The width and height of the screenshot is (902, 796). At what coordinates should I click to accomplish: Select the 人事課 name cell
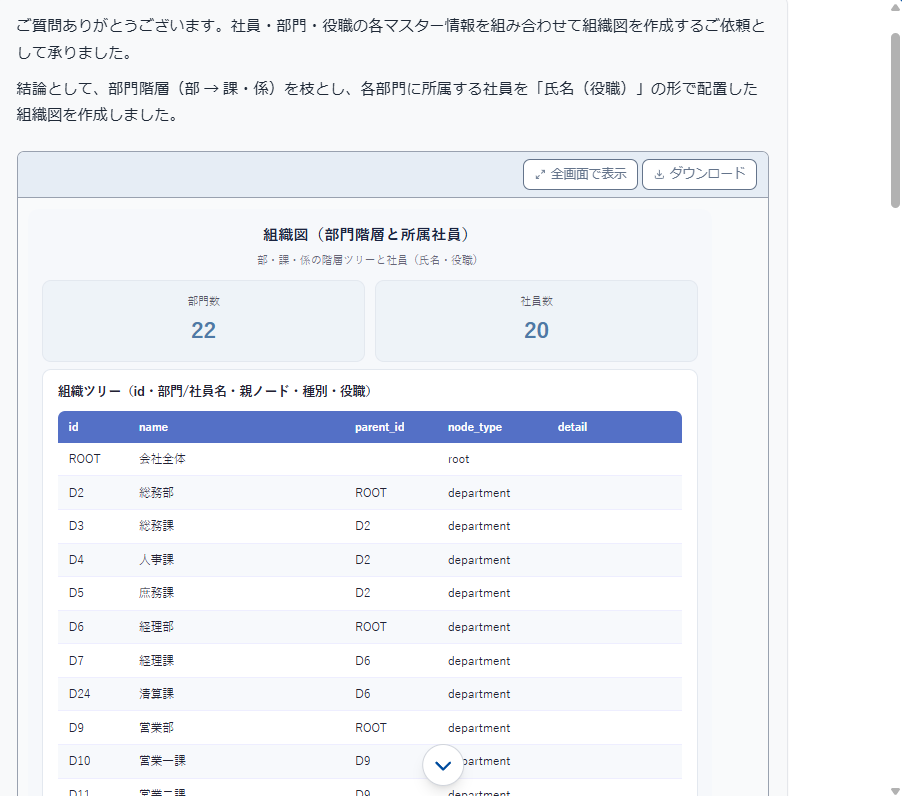pos(156,560)
